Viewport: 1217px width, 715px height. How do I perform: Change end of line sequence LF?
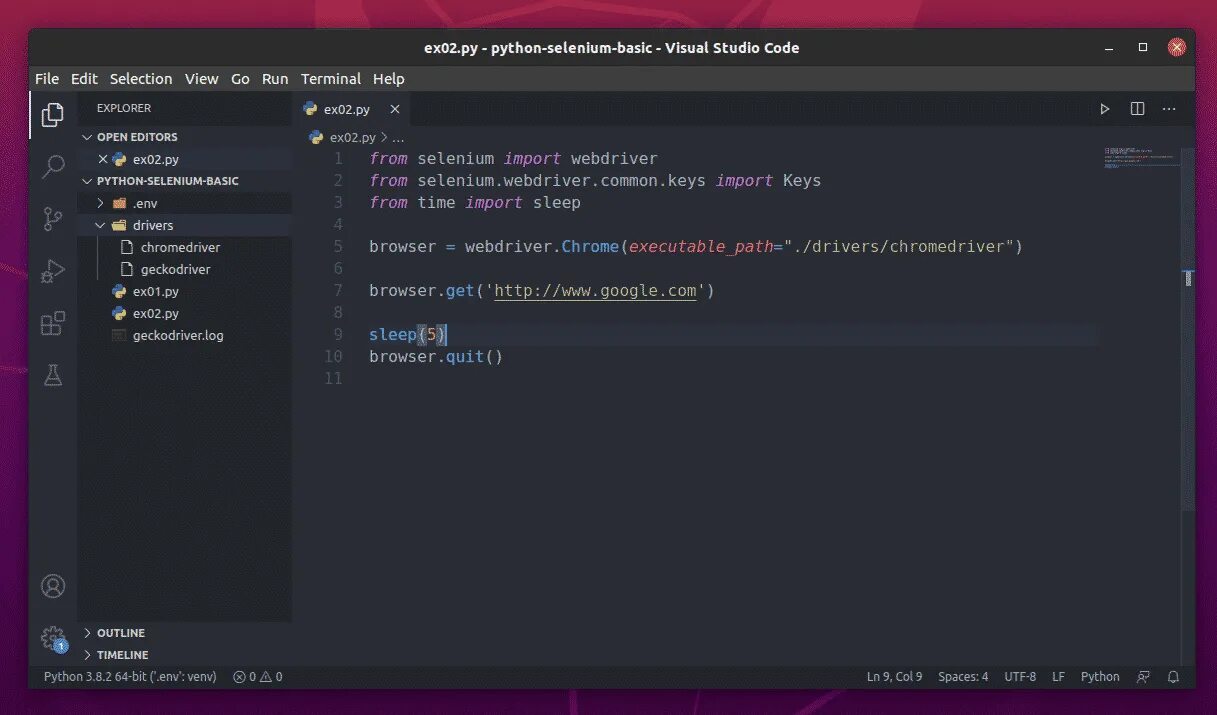click(x=1058, y=677)
